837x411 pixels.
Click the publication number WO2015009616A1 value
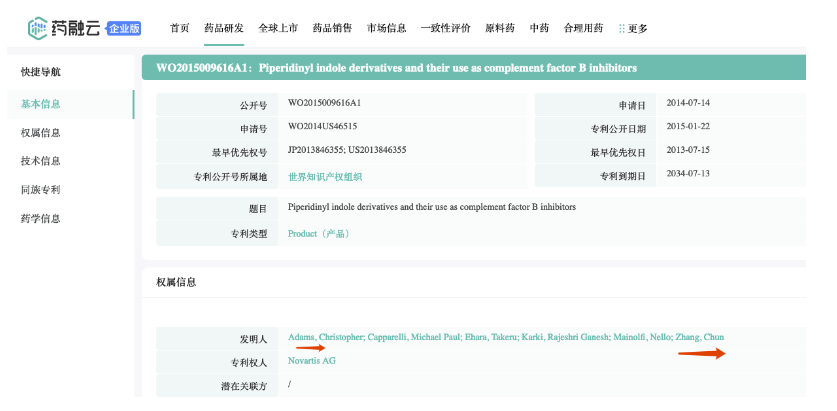tap(325, 103)
